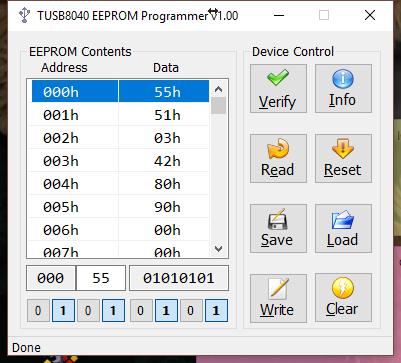Screen dimensions: 401x363
Task: Click the EEPROM list scrollbar thumb
Action: tap(219, 105)
